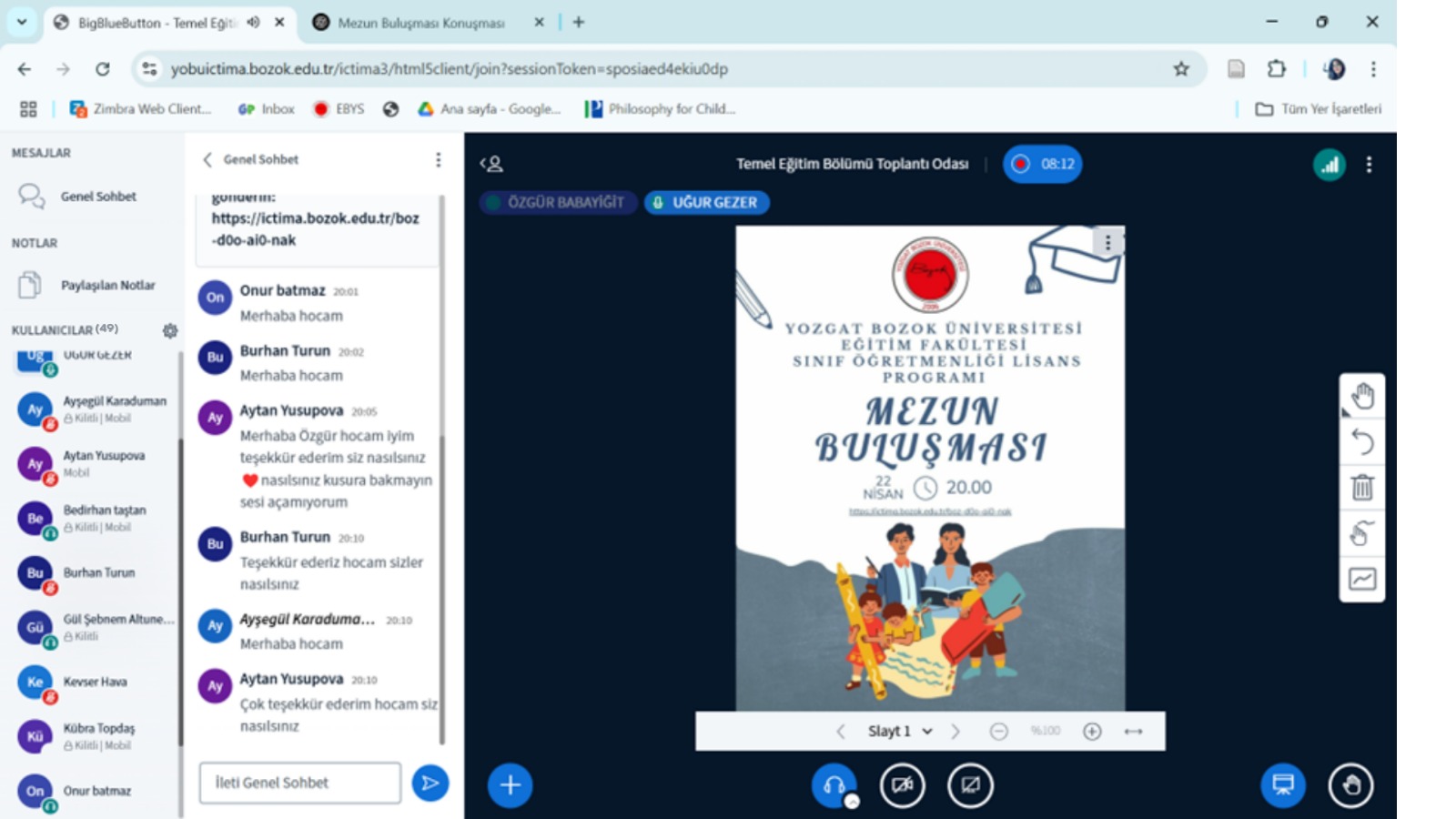Open Paylaşılan Notlar shared notes
Image resolution: width=1456 pixels, height=819 pixels.
91,285
